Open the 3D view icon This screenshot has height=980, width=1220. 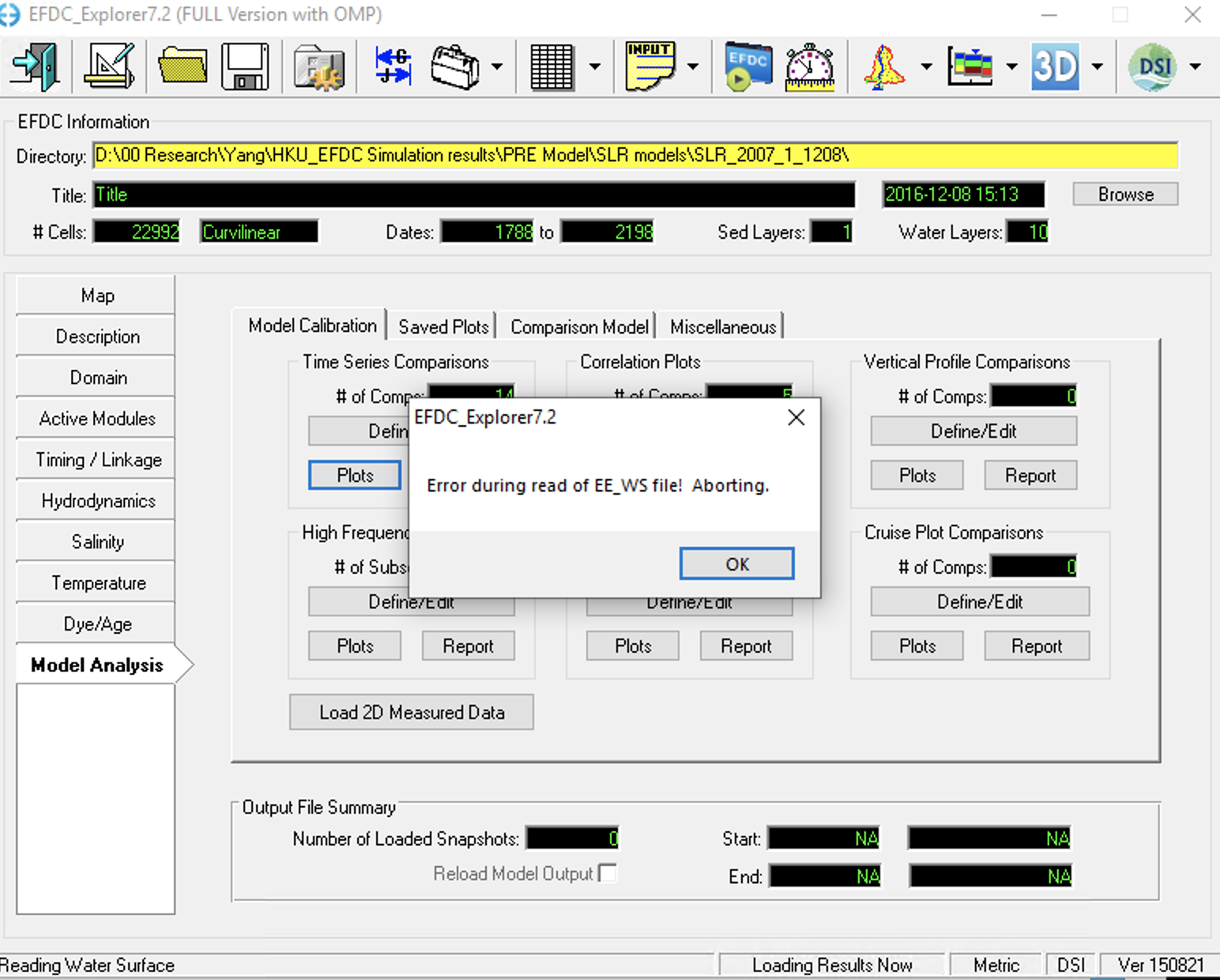[1055, 66]
